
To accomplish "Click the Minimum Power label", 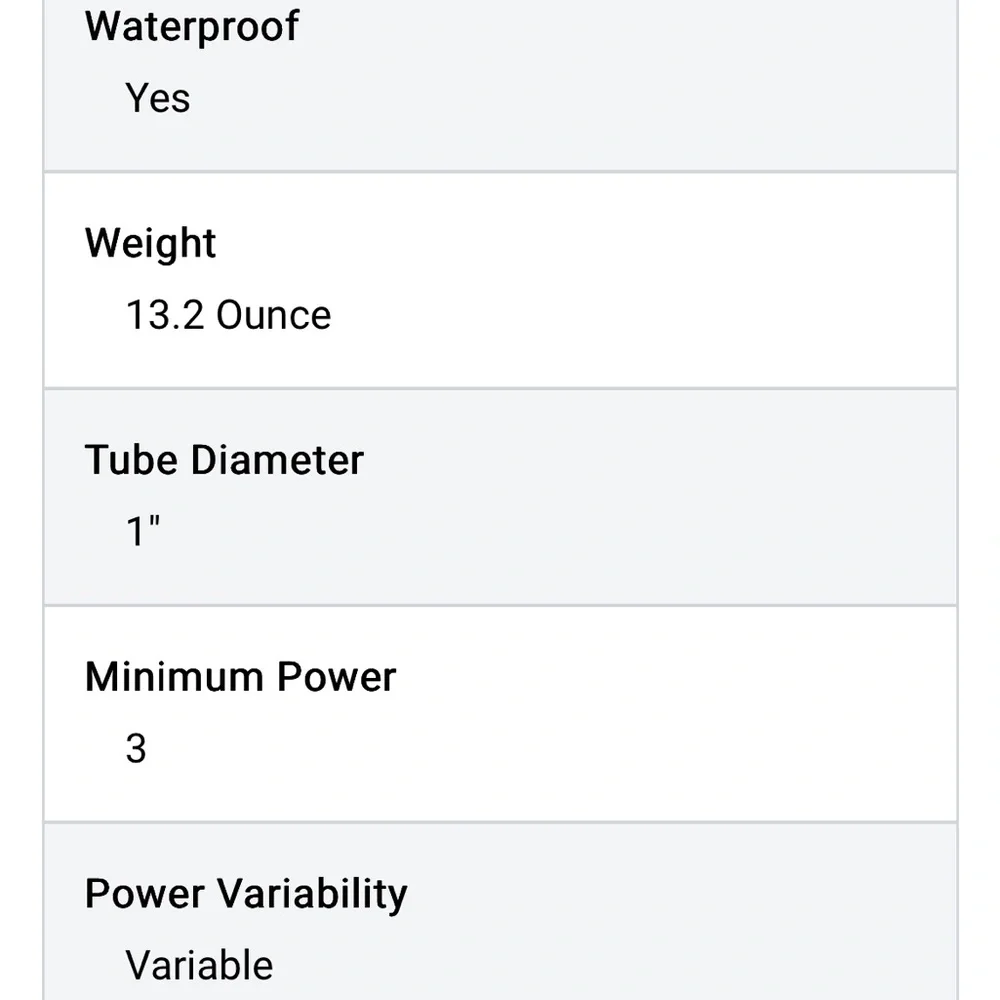I will coord(240,677).
